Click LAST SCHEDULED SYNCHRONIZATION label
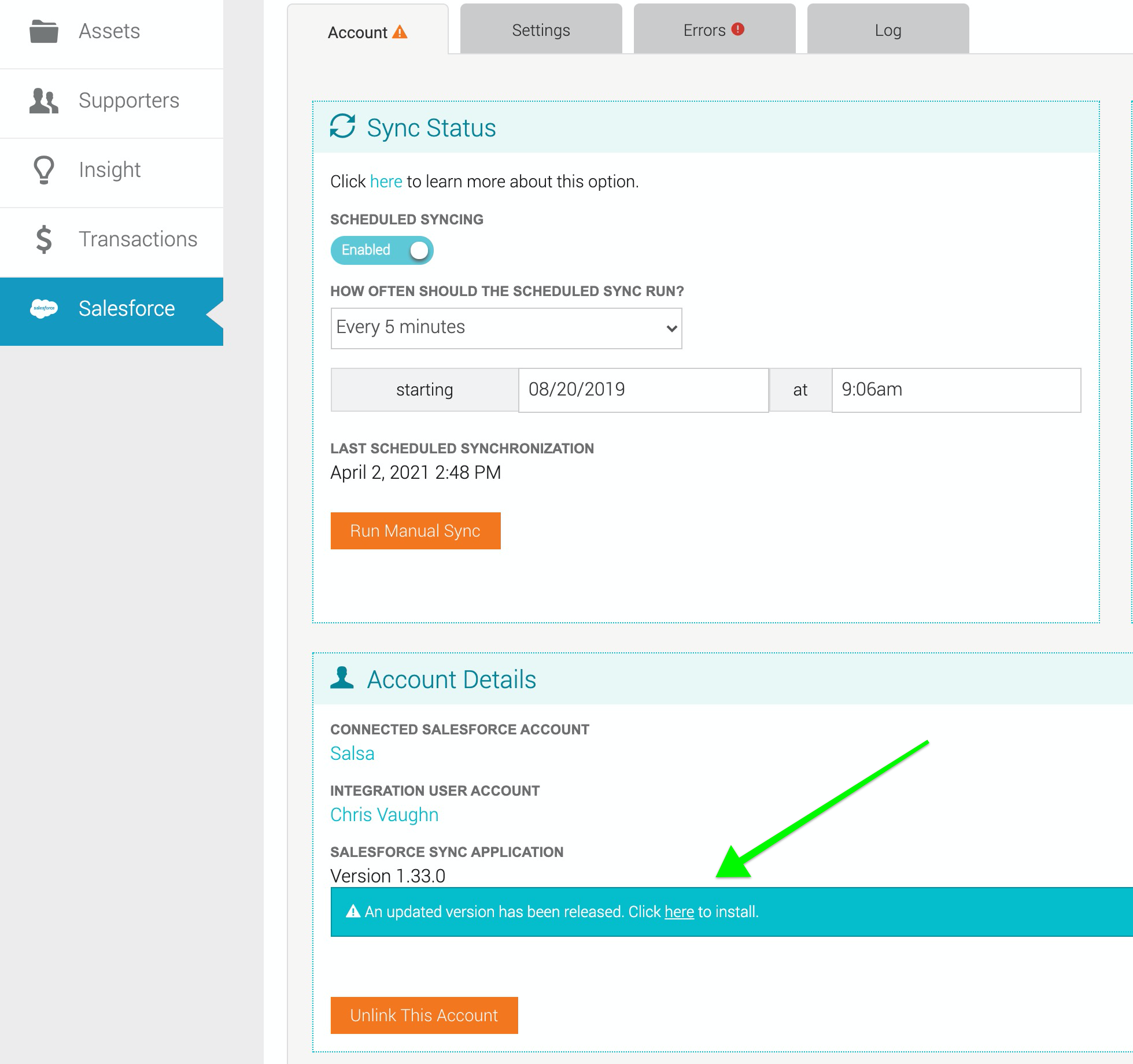 462,448
